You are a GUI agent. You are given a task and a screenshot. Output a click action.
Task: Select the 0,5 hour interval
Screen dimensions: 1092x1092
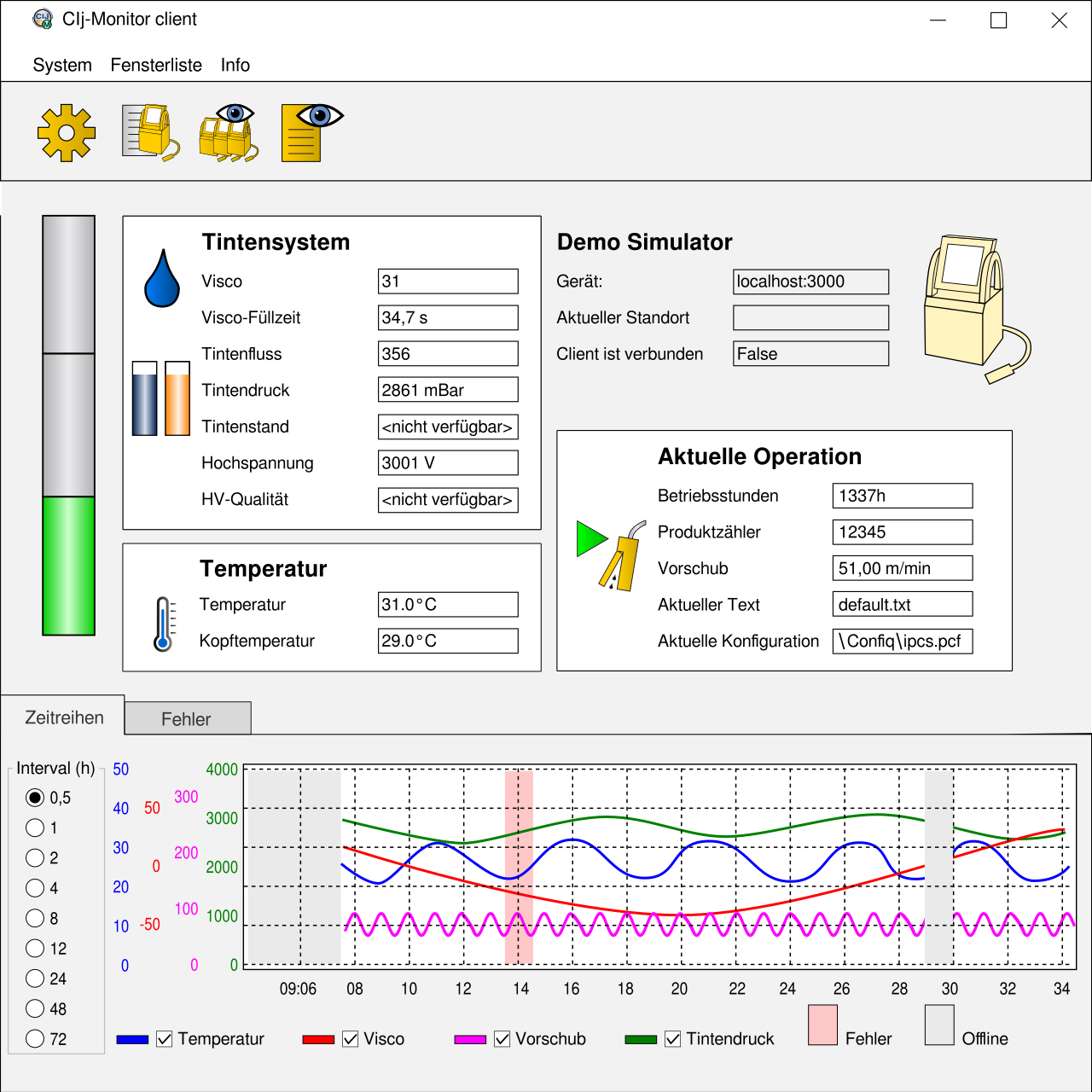click(x=35, y=798)
